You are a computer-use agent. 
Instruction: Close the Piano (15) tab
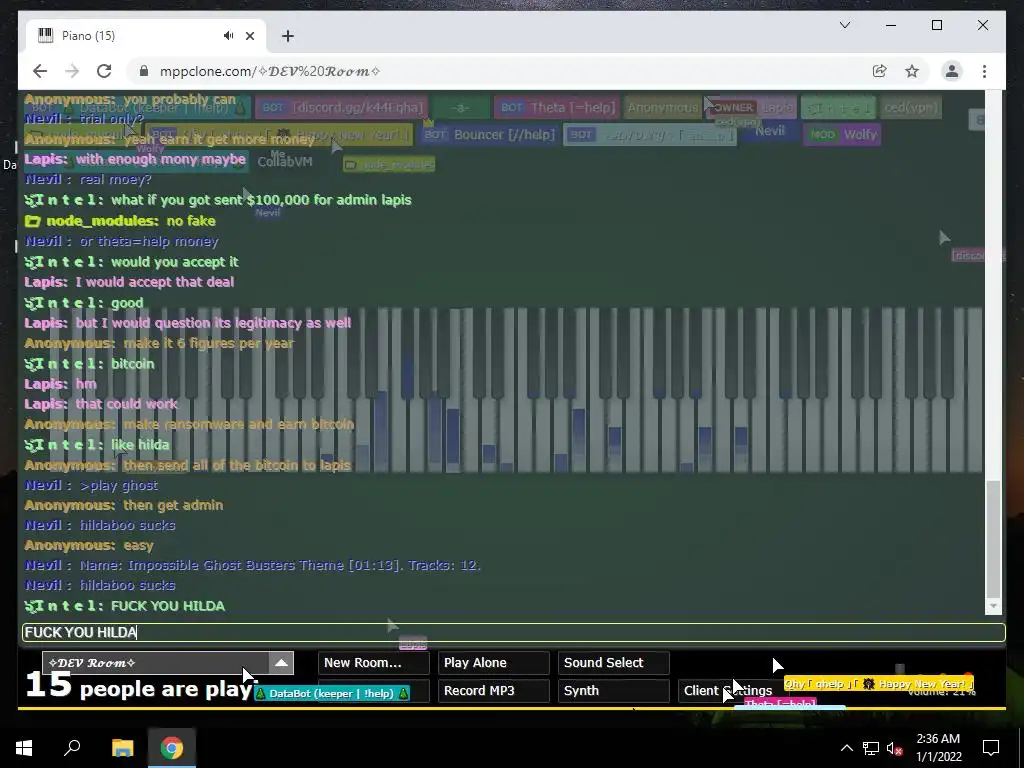(x=249, y=36)
